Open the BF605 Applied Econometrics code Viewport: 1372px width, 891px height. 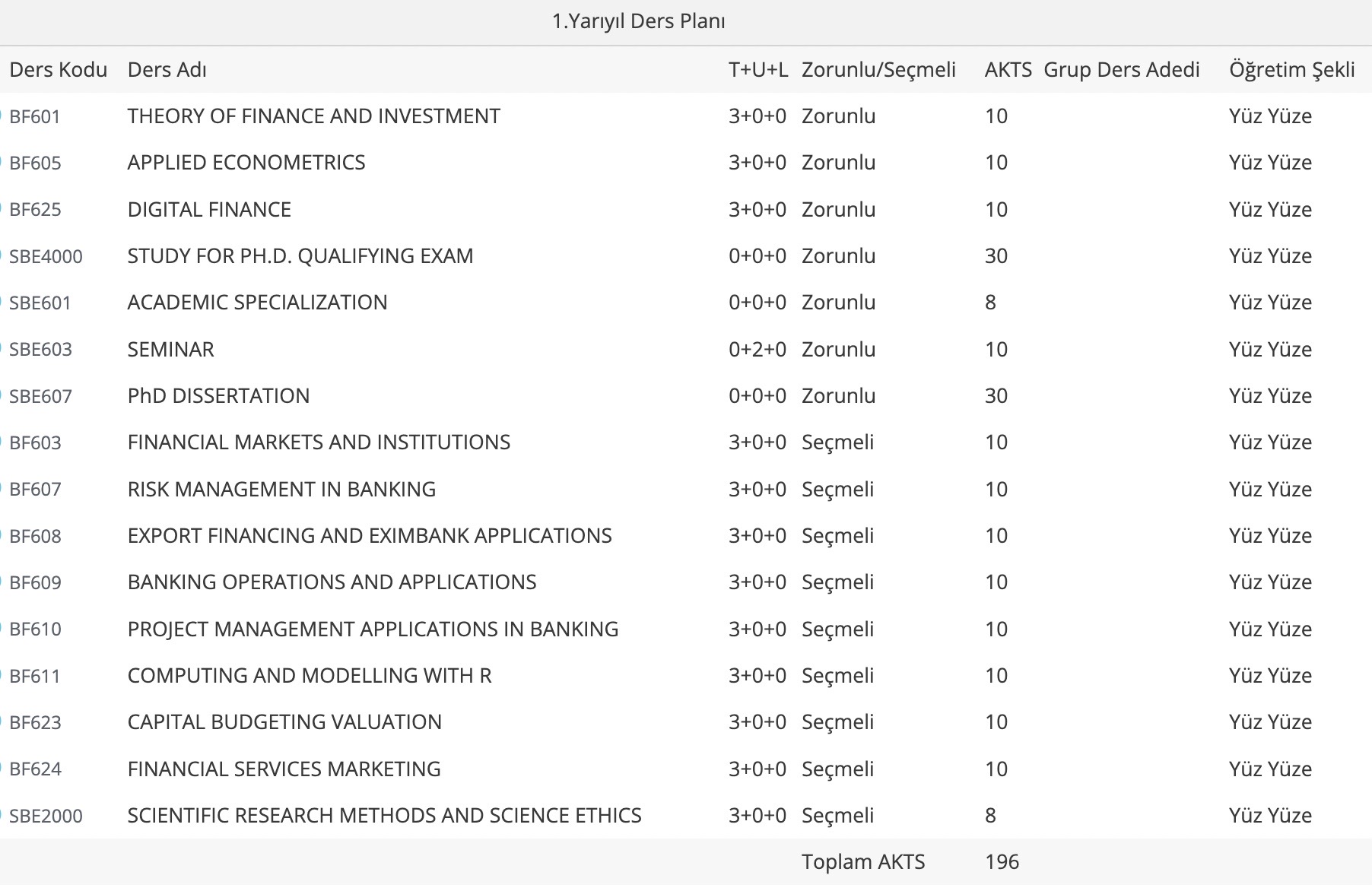(35, 163)
